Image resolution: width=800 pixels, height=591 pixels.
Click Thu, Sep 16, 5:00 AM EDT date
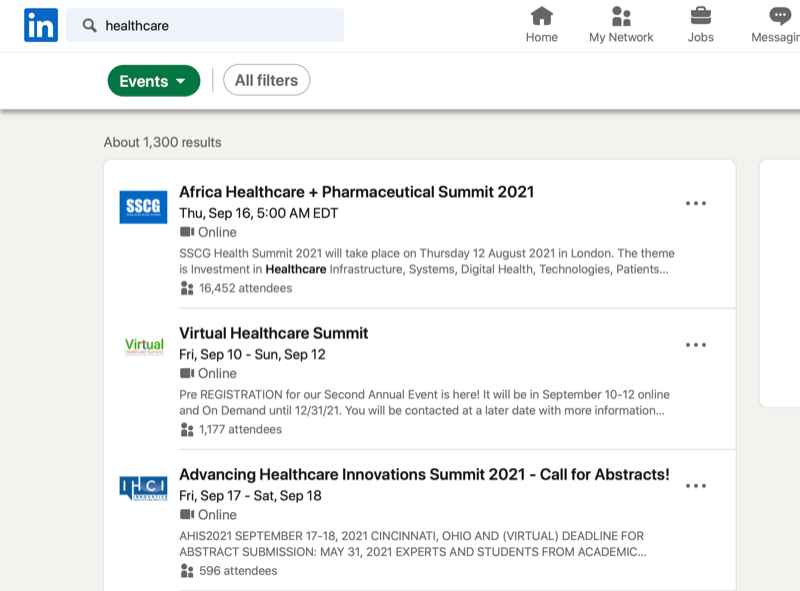pos(258,213)
